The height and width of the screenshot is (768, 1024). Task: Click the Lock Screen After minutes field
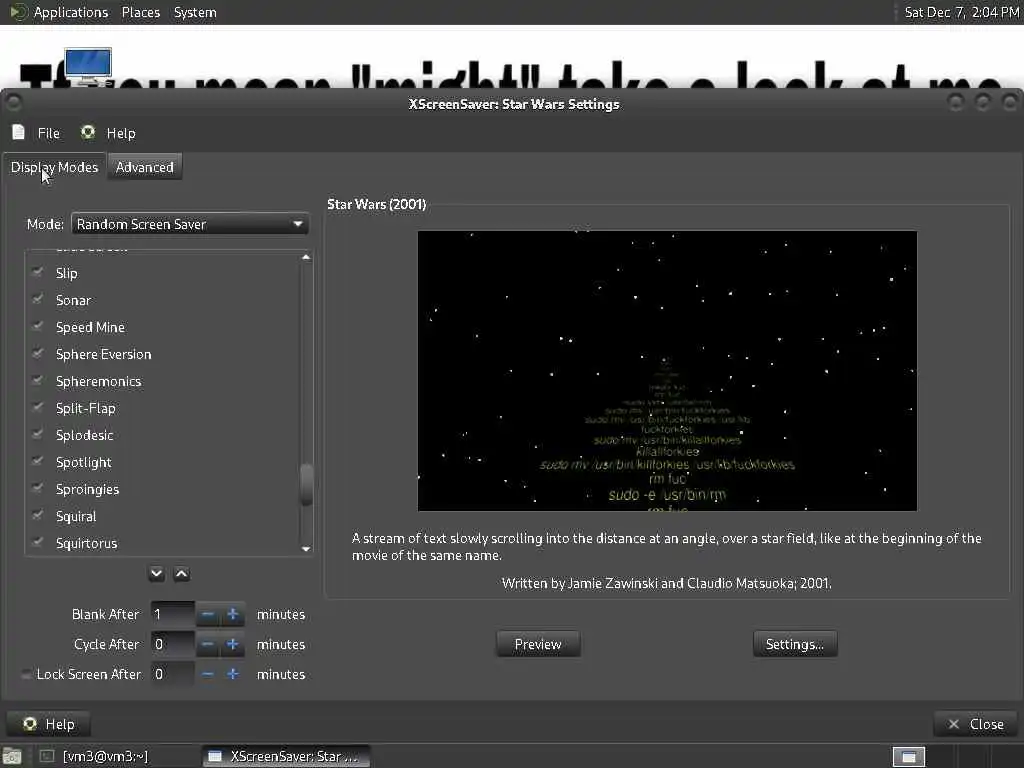coord(172,674)
